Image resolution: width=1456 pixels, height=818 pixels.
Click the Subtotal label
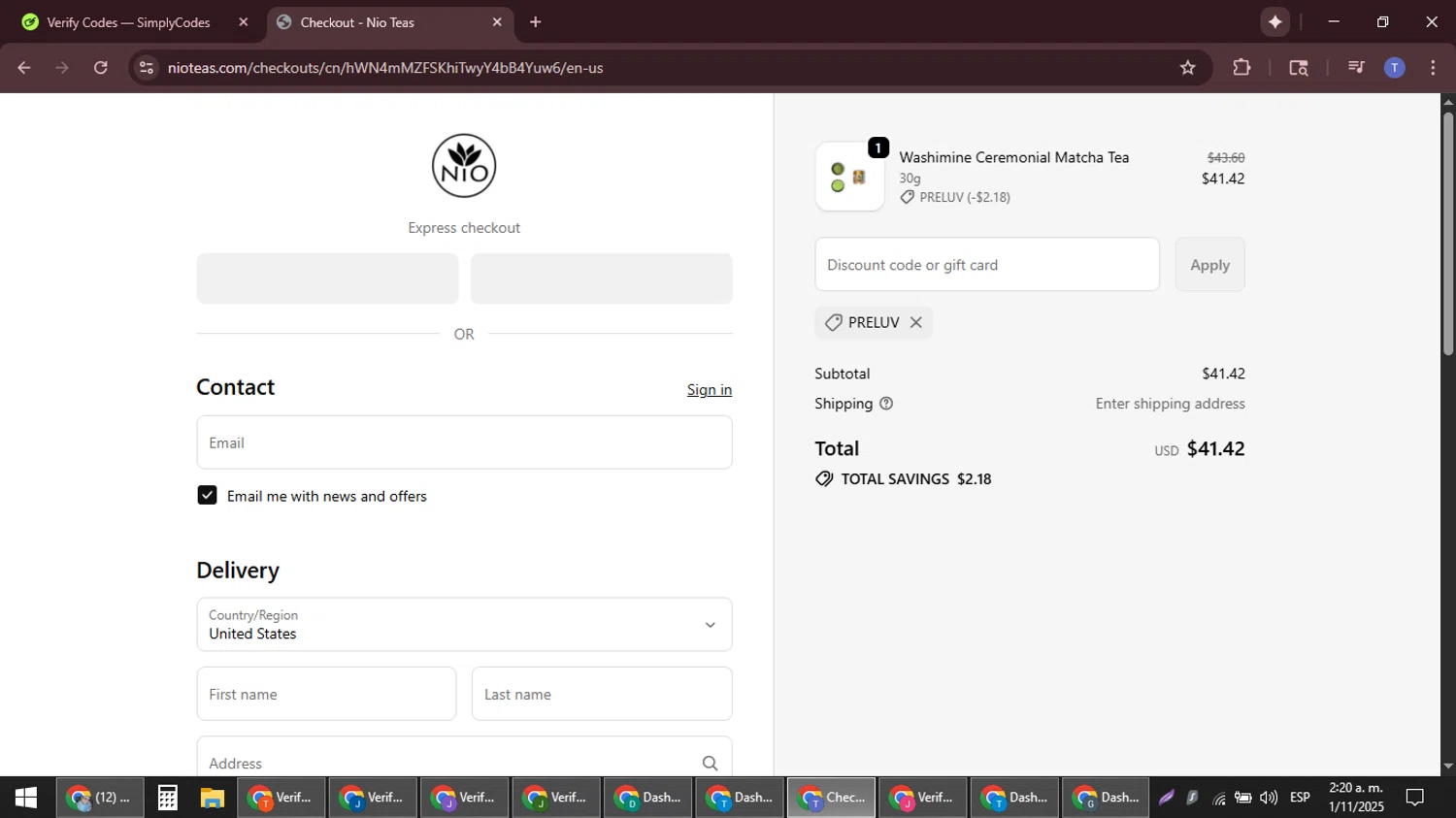(x=842, y=374)
